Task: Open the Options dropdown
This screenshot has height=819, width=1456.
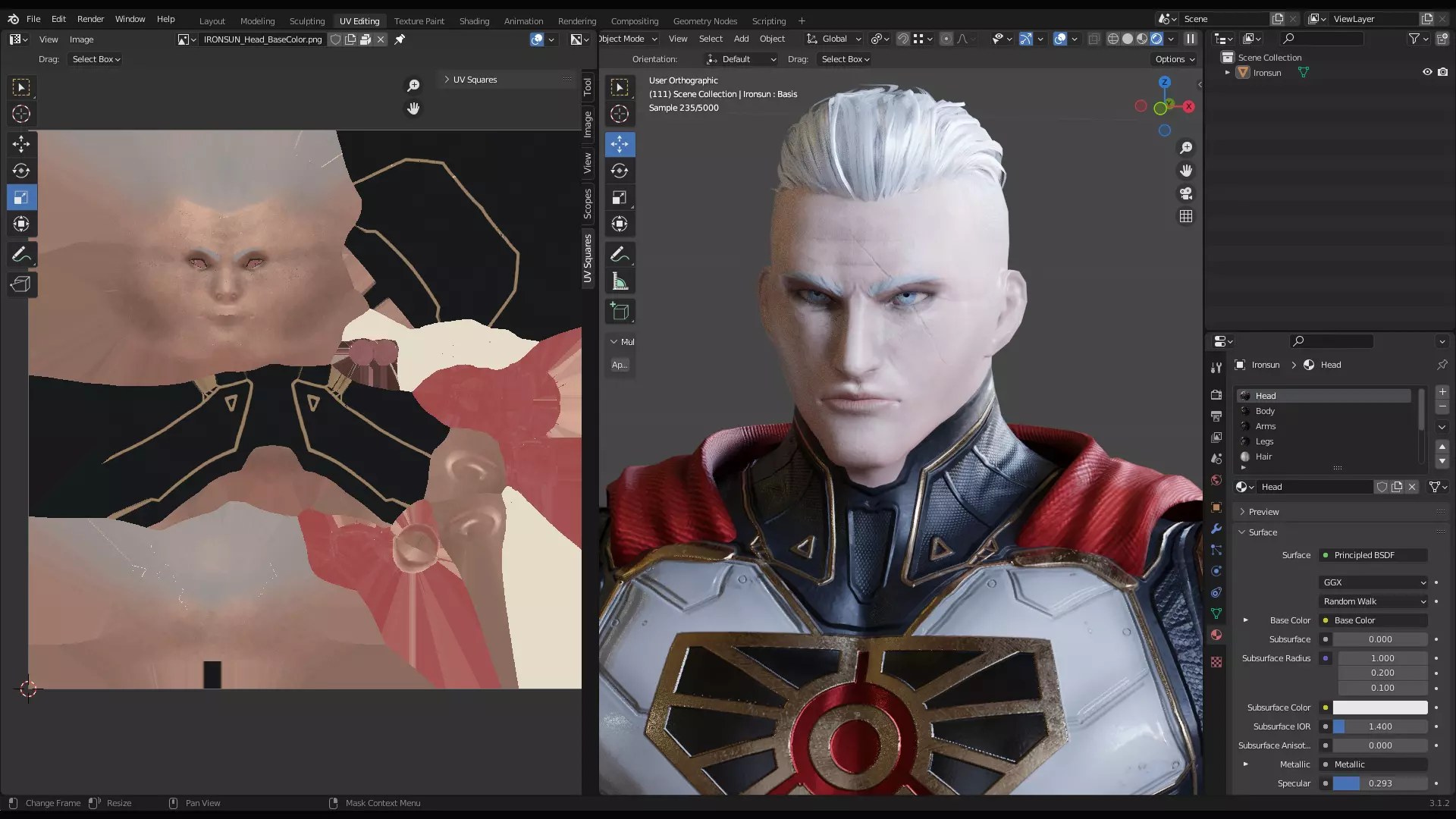Action: (1175, 59)
